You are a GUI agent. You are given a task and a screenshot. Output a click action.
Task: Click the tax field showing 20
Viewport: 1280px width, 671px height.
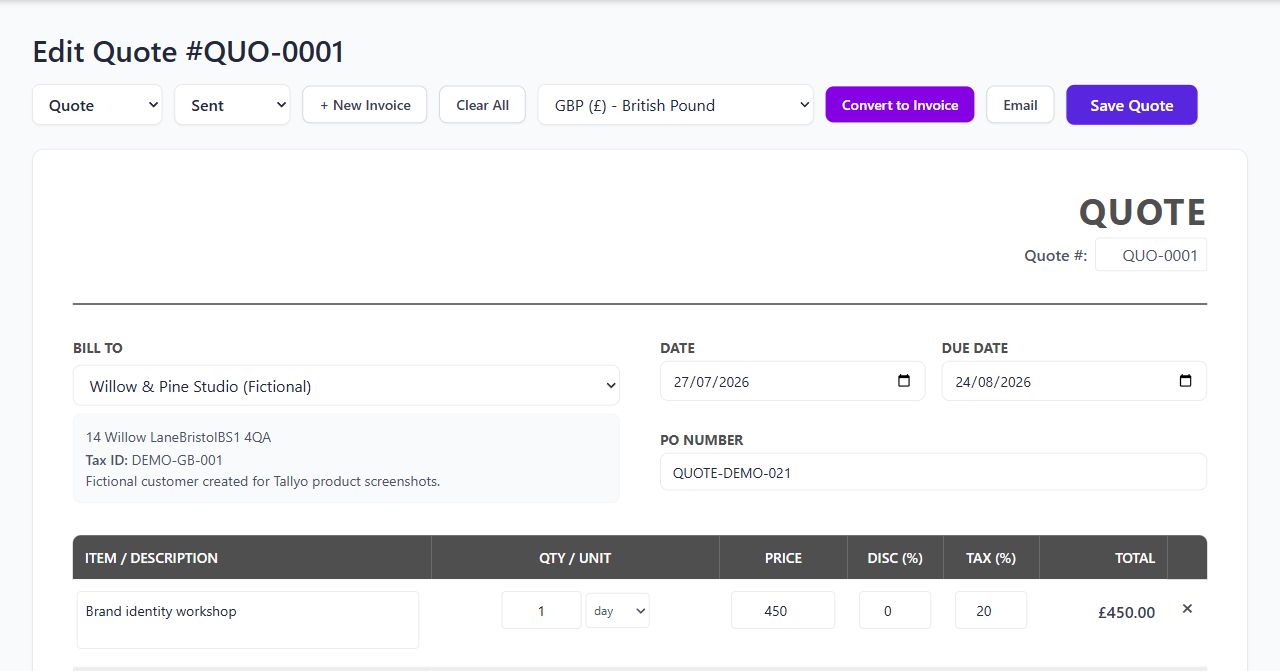[x=991, y=610]
